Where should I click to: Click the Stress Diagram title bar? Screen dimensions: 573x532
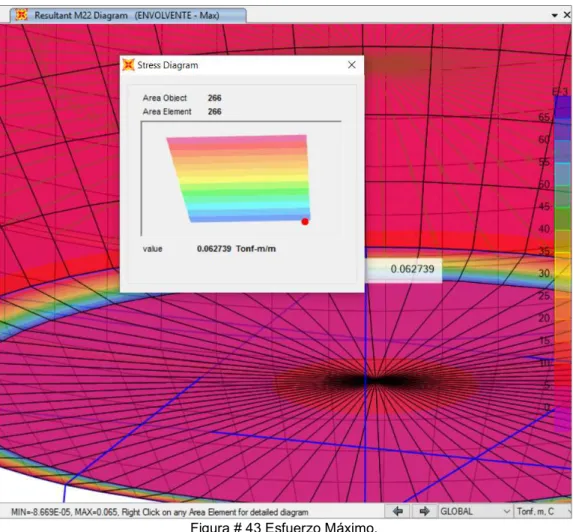[x=234, y=65]
